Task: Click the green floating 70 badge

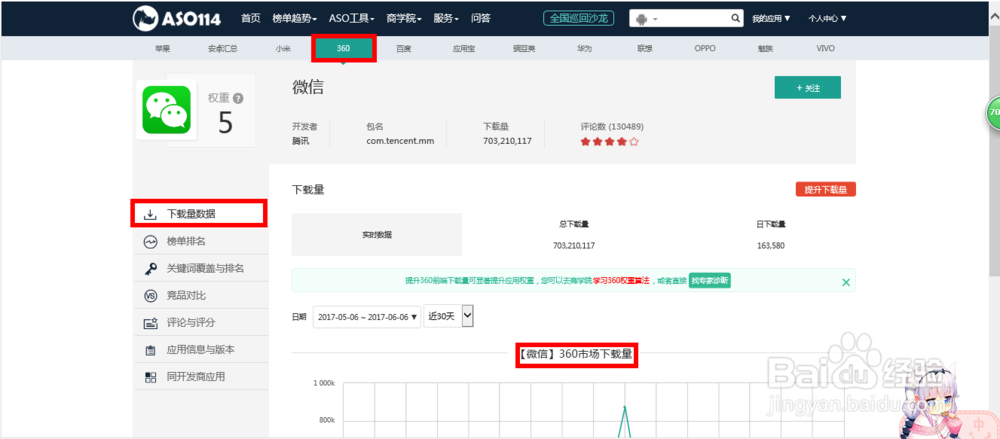Action: click(x=993, y=112)
